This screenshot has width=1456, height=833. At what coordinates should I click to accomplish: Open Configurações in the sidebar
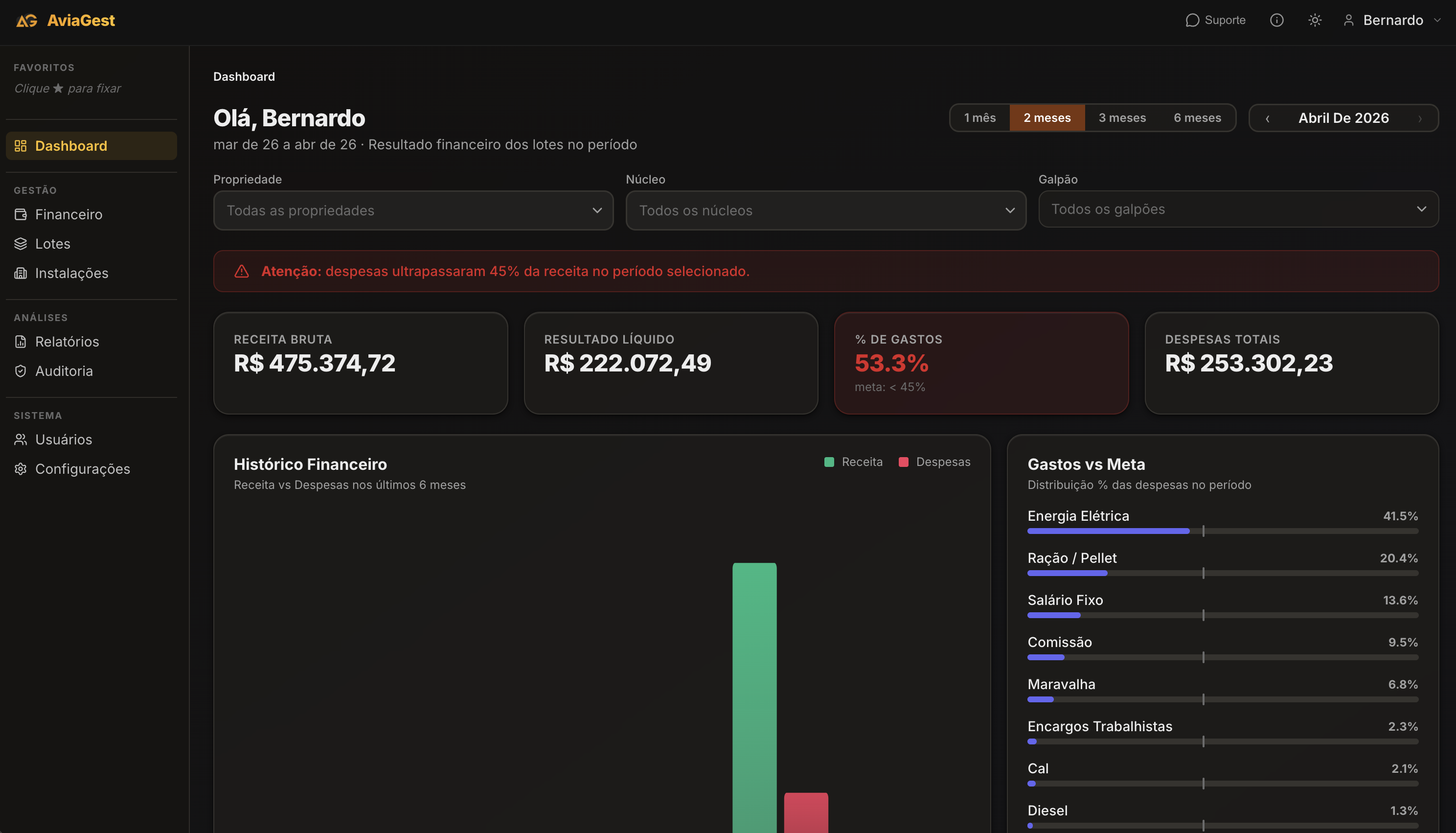pyautogui.click(x=91, y=468)
